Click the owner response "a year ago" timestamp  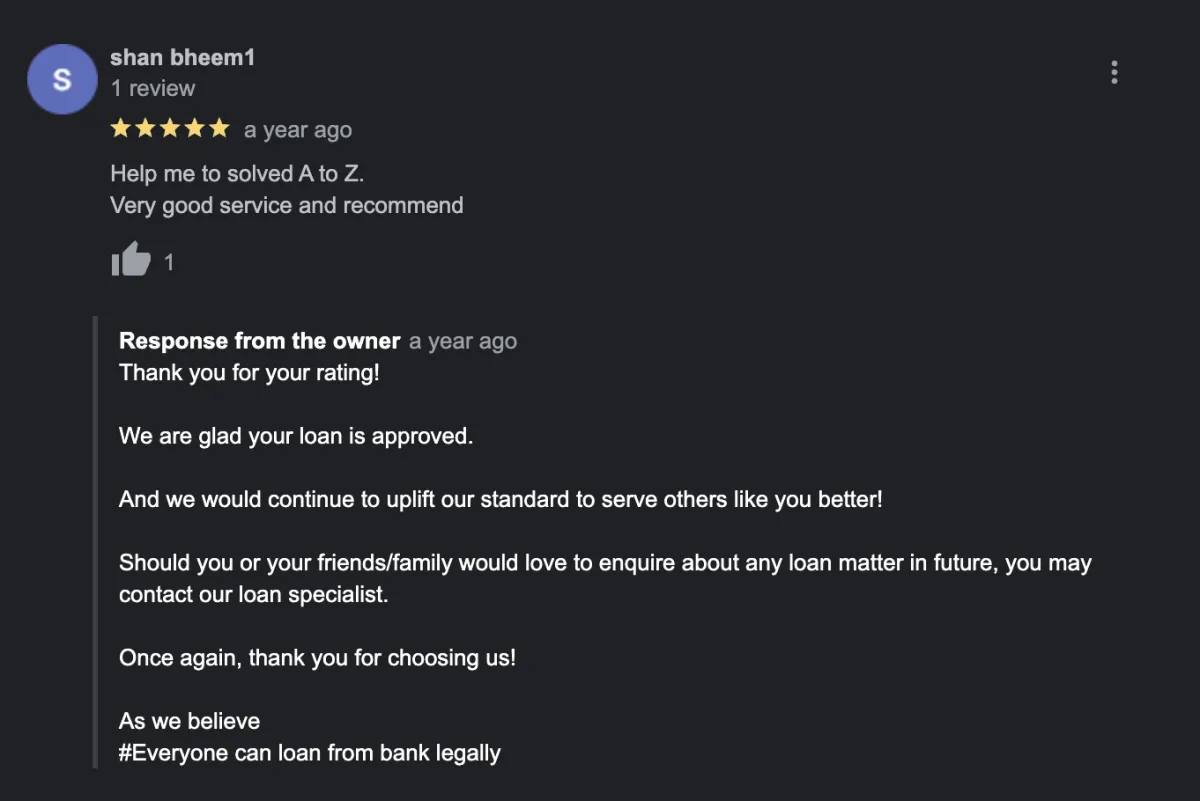pos(463,341)
